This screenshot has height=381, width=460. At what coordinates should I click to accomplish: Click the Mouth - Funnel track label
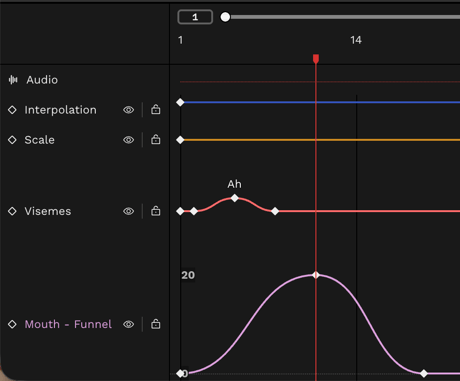(68, 324)
